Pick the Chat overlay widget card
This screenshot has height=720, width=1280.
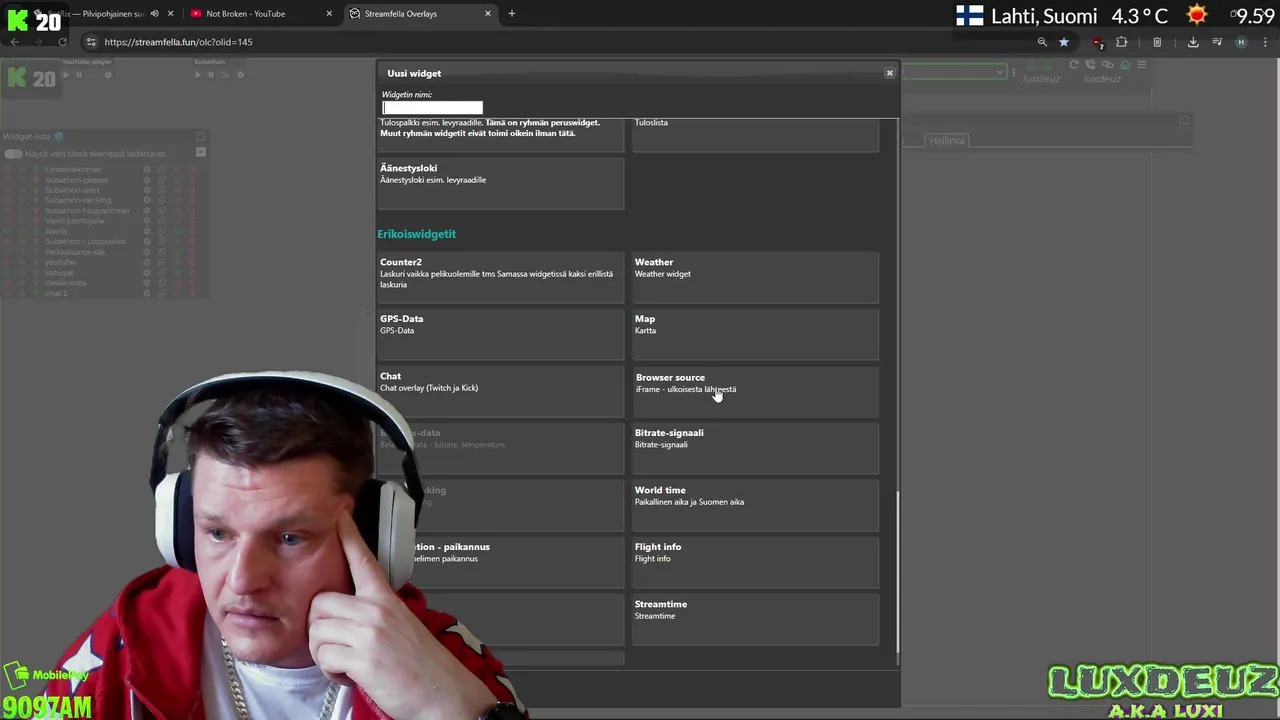click(x=500, y=391)
